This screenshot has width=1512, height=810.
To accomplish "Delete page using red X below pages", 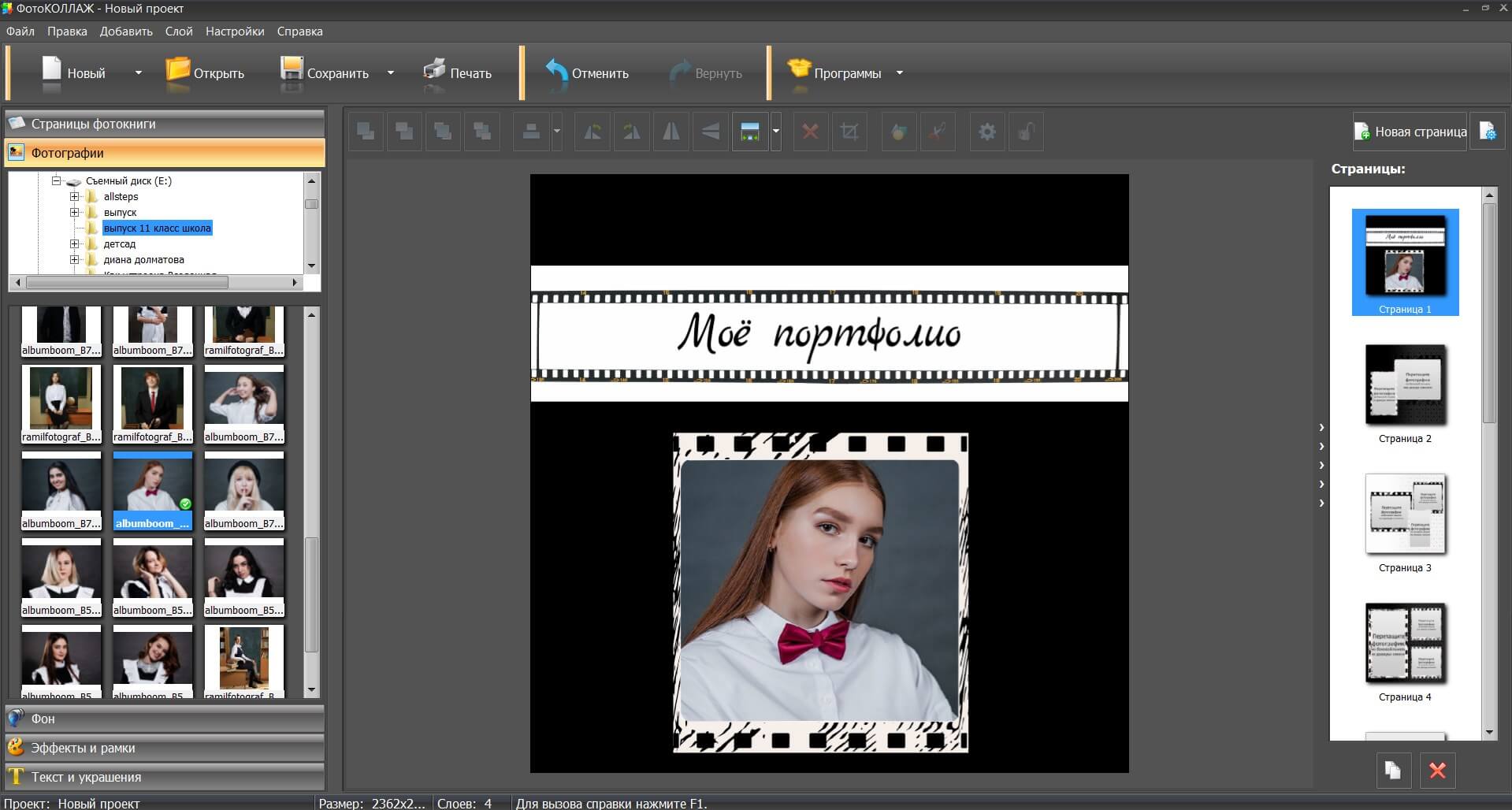I will pyautogui.click(x=1437, y=771).
